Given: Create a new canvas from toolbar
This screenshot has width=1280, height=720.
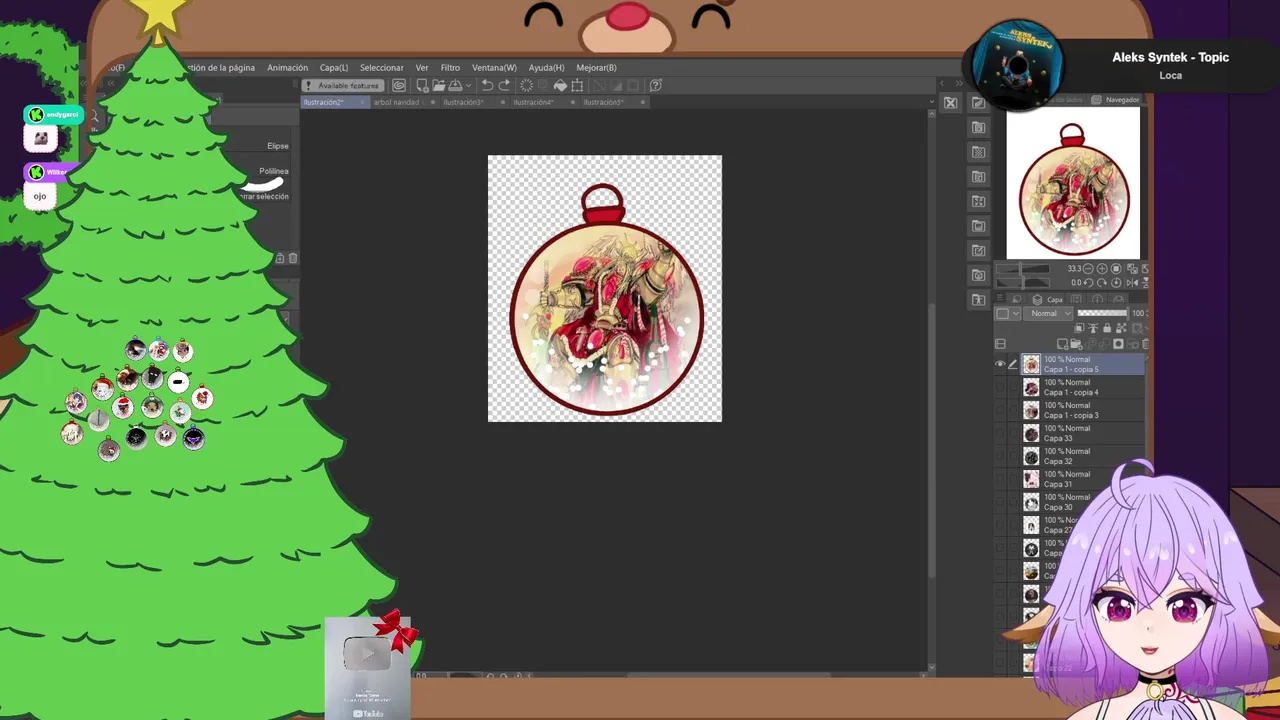Looking at the screenshot, I should 422,85.
